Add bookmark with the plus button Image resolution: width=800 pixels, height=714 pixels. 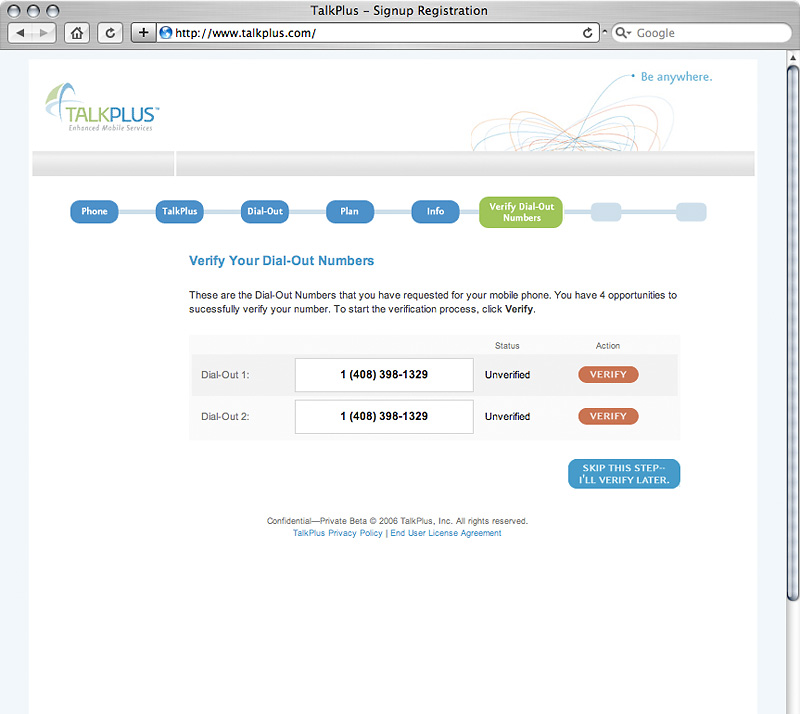(x=143, y=33)
